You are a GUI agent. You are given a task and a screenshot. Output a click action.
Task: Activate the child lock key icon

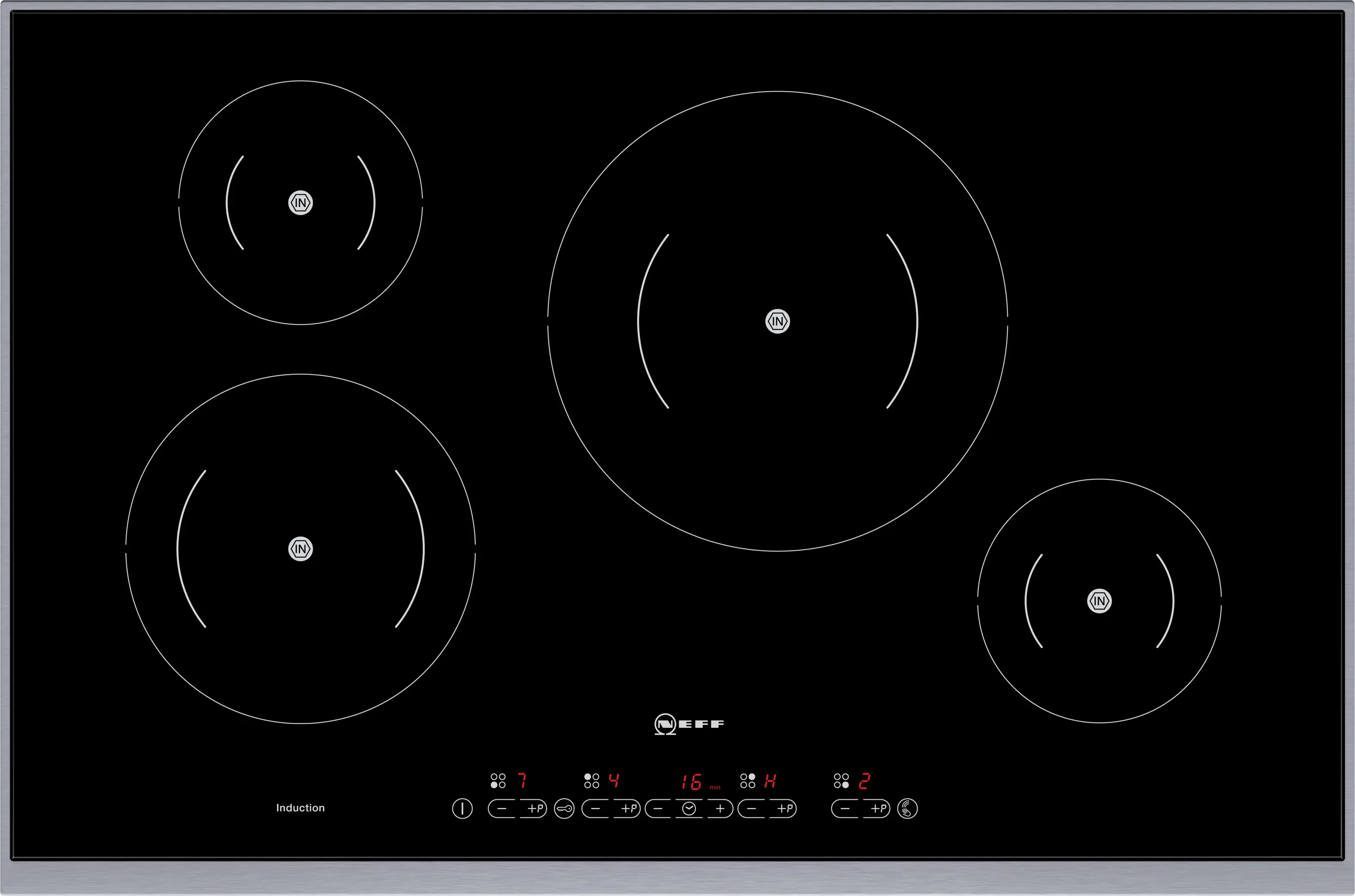coord(564,809)
